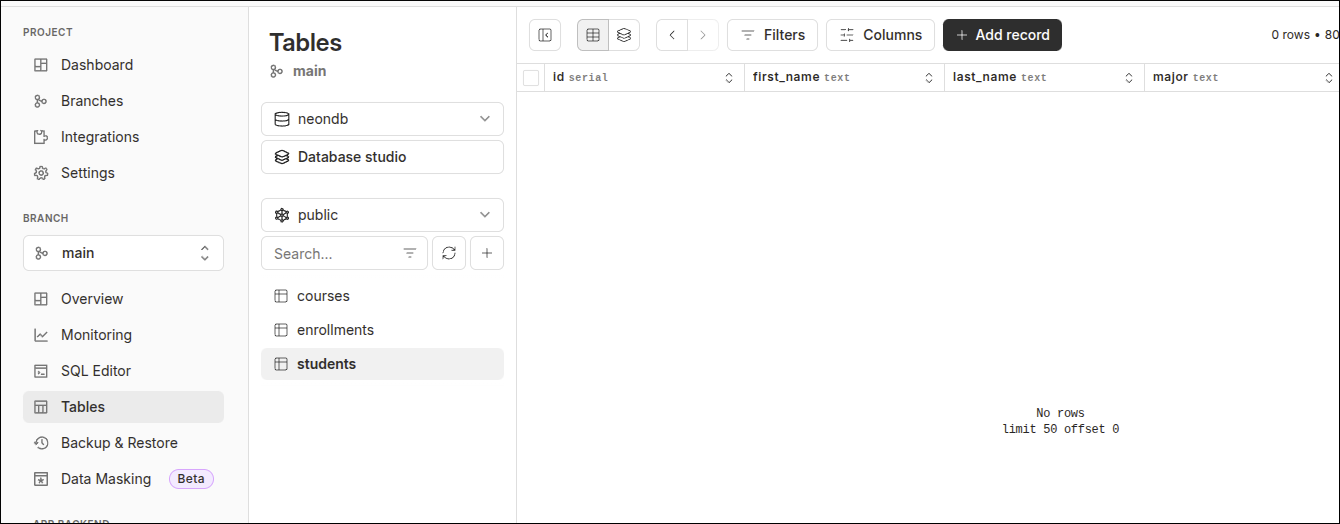Go to previous page of rows
Image resolution: width=1340 pixels, height=524 pixels.
(x=672, y=35)
